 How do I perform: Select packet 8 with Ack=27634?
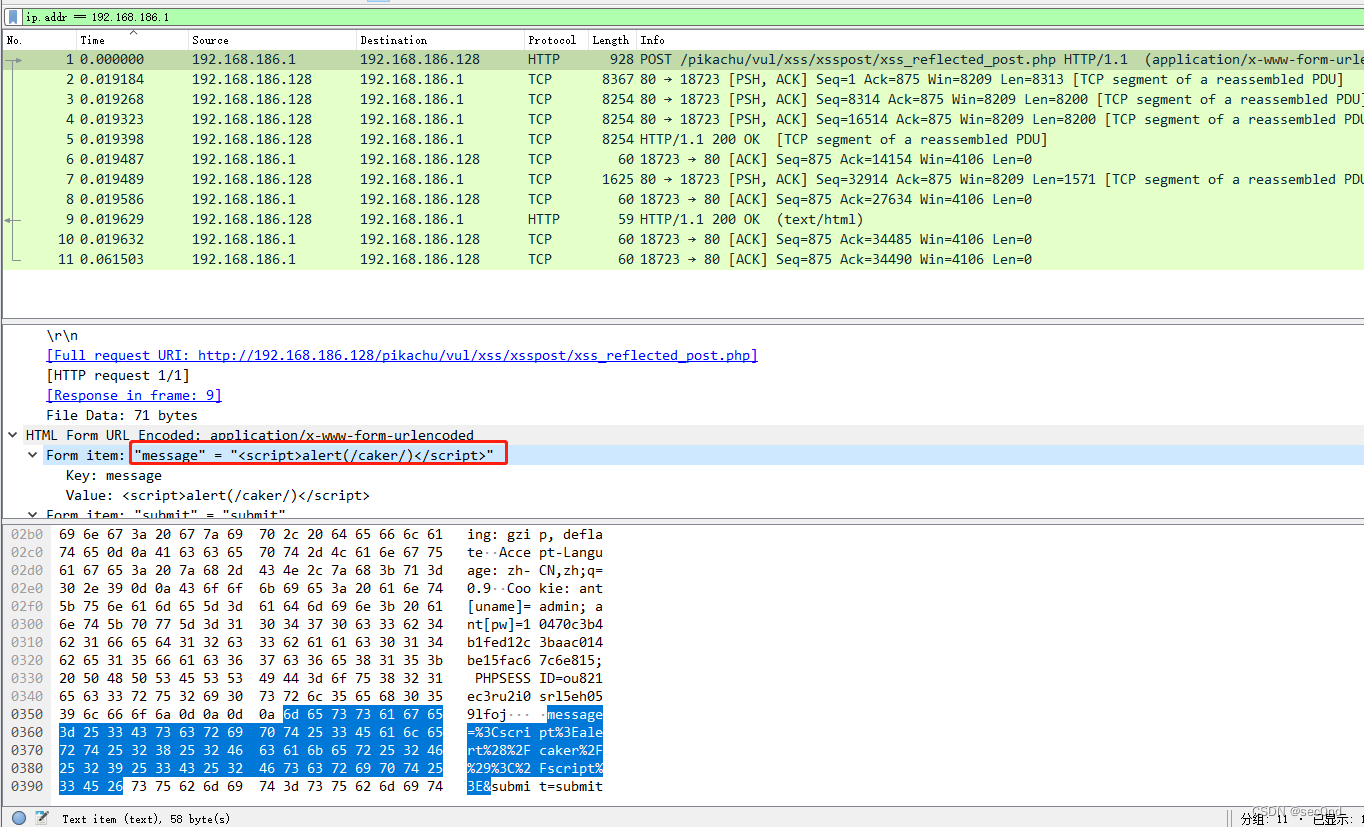[683, 199]
